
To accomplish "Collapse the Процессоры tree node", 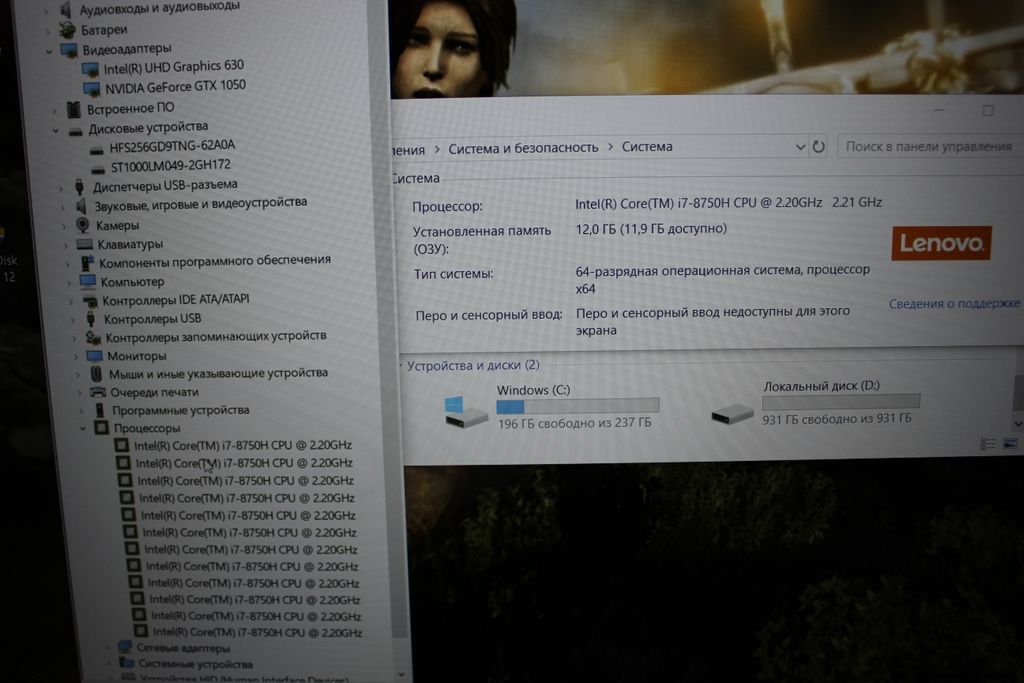I will [x=83, y=428].
